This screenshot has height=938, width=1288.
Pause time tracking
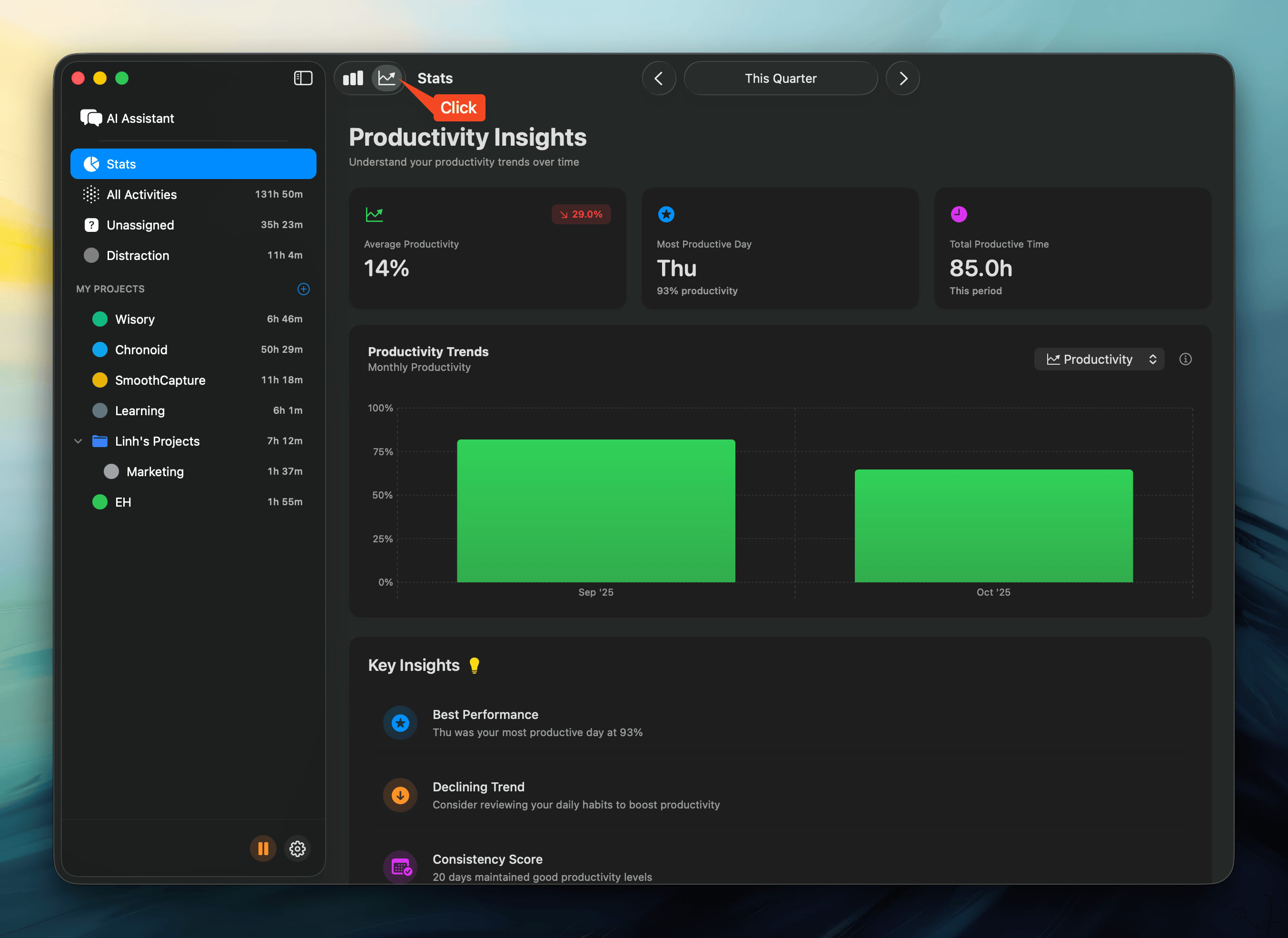pyautogui.click(x=262, y=848)
